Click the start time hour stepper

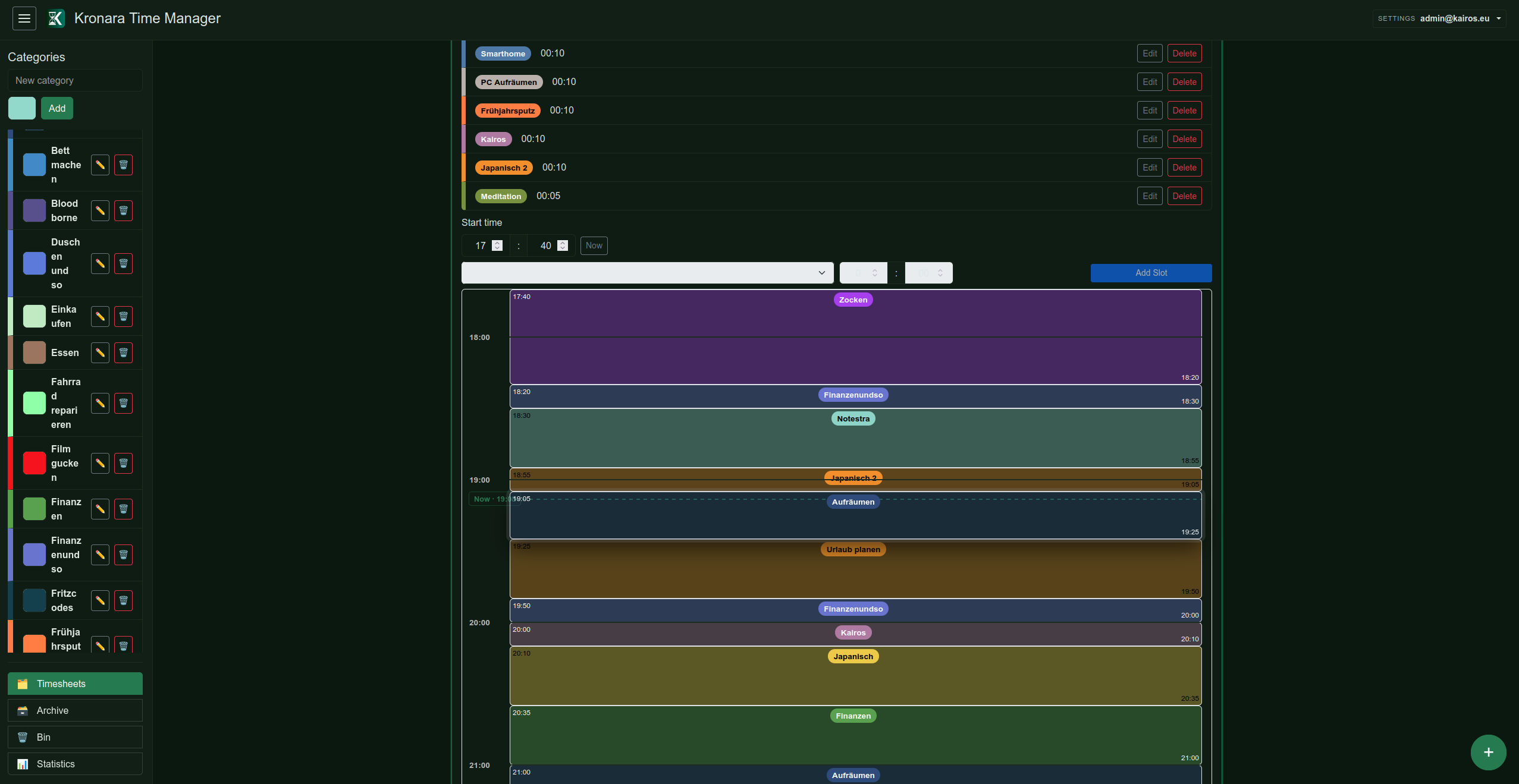pyautogui.click(x=497, y=245)
